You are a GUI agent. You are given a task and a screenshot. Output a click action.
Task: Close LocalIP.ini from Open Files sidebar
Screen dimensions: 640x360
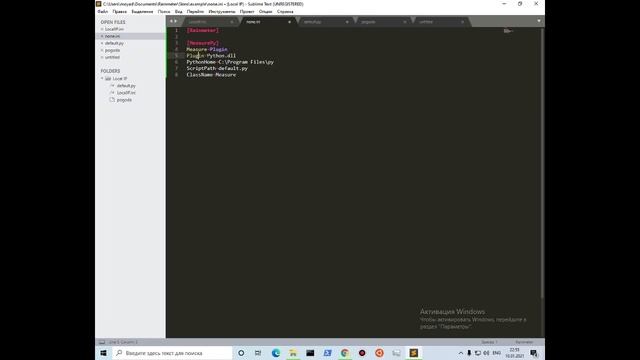(x=102, y=29)
